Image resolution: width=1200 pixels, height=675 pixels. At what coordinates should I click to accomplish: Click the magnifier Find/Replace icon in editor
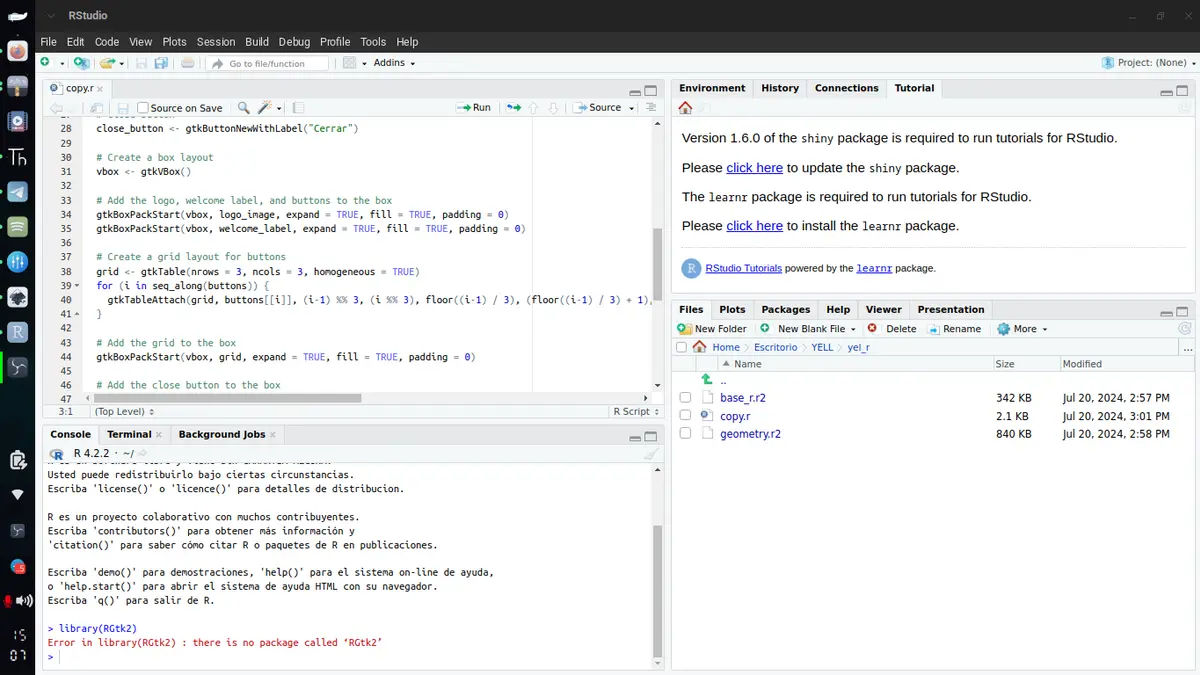click(x=243, y=108)
